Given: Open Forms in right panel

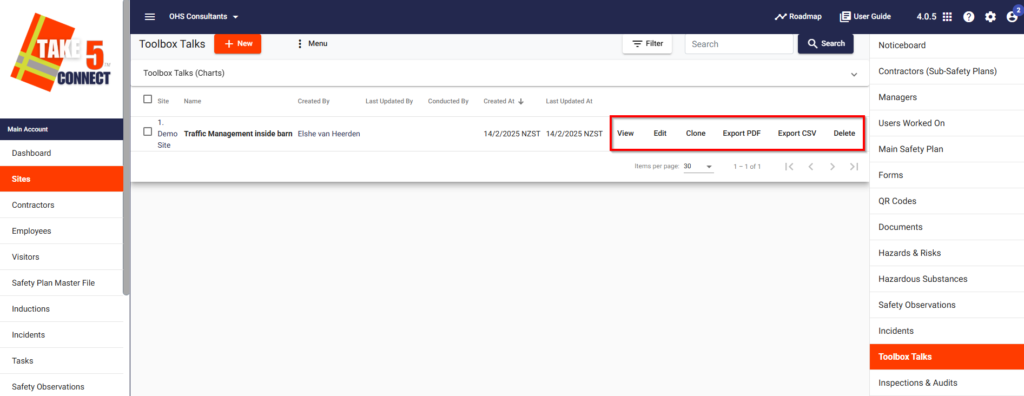Looking at the screenshot, I should pos(946,175).
